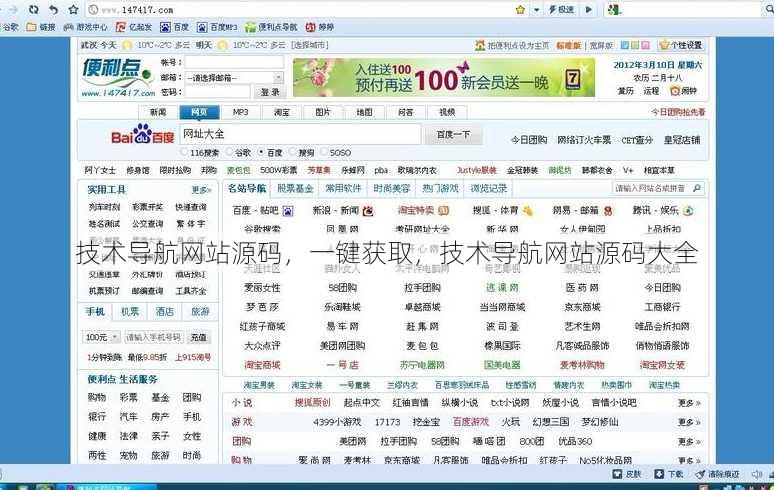The width and height of the screenshot is (774, 490).
Task: Open the 闹钟 alarm clock icon link
Action: (683, 91)
